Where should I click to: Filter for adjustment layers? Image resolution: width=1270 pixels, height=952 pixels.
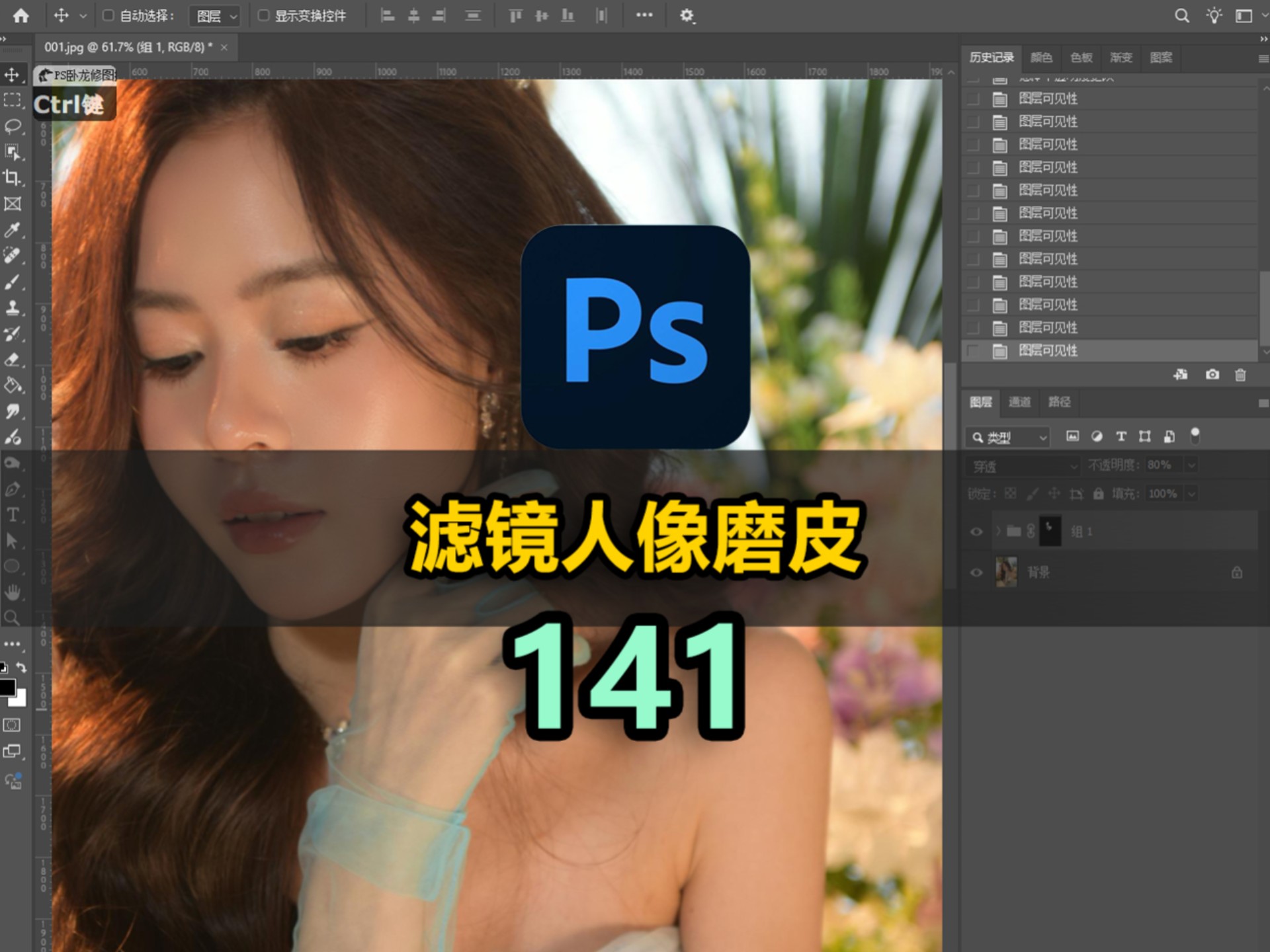click(x=1097, y=436)
